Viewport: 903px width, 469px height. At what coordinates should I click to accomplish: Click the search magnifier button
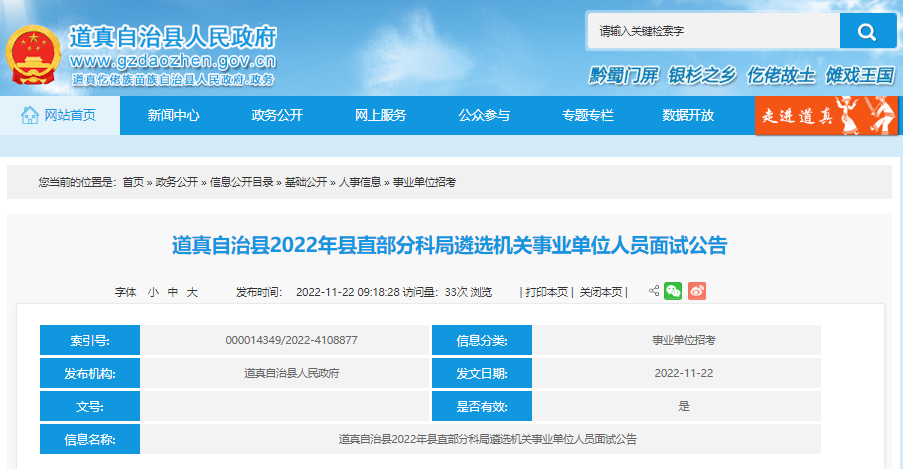867,31
